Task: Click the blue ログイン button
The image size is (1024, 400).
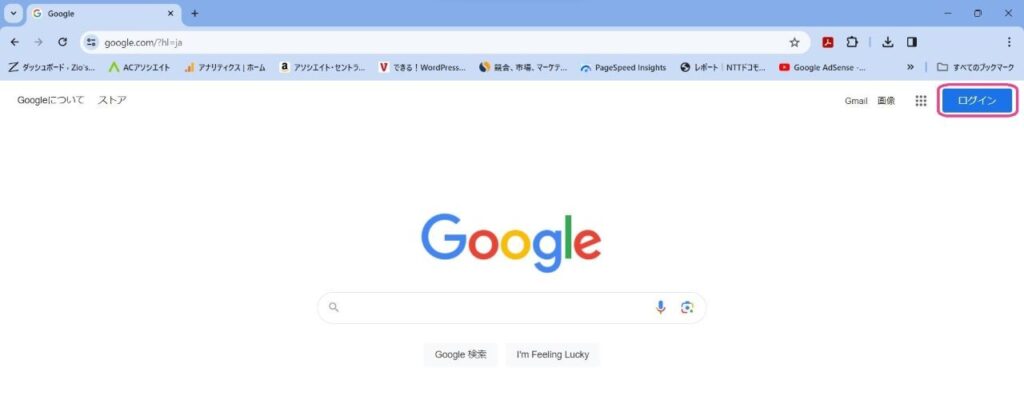Action: pos(977,101)
